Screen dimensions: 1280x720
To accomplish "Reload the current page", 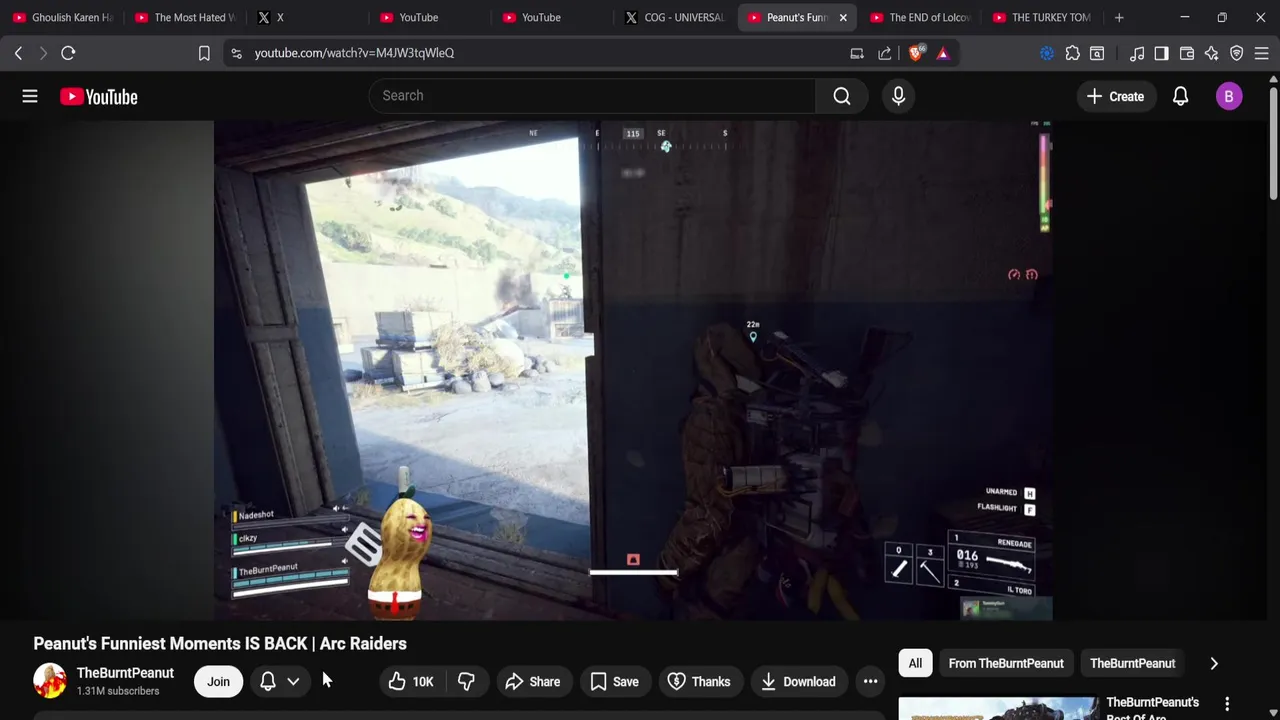I will coord(68,53).
